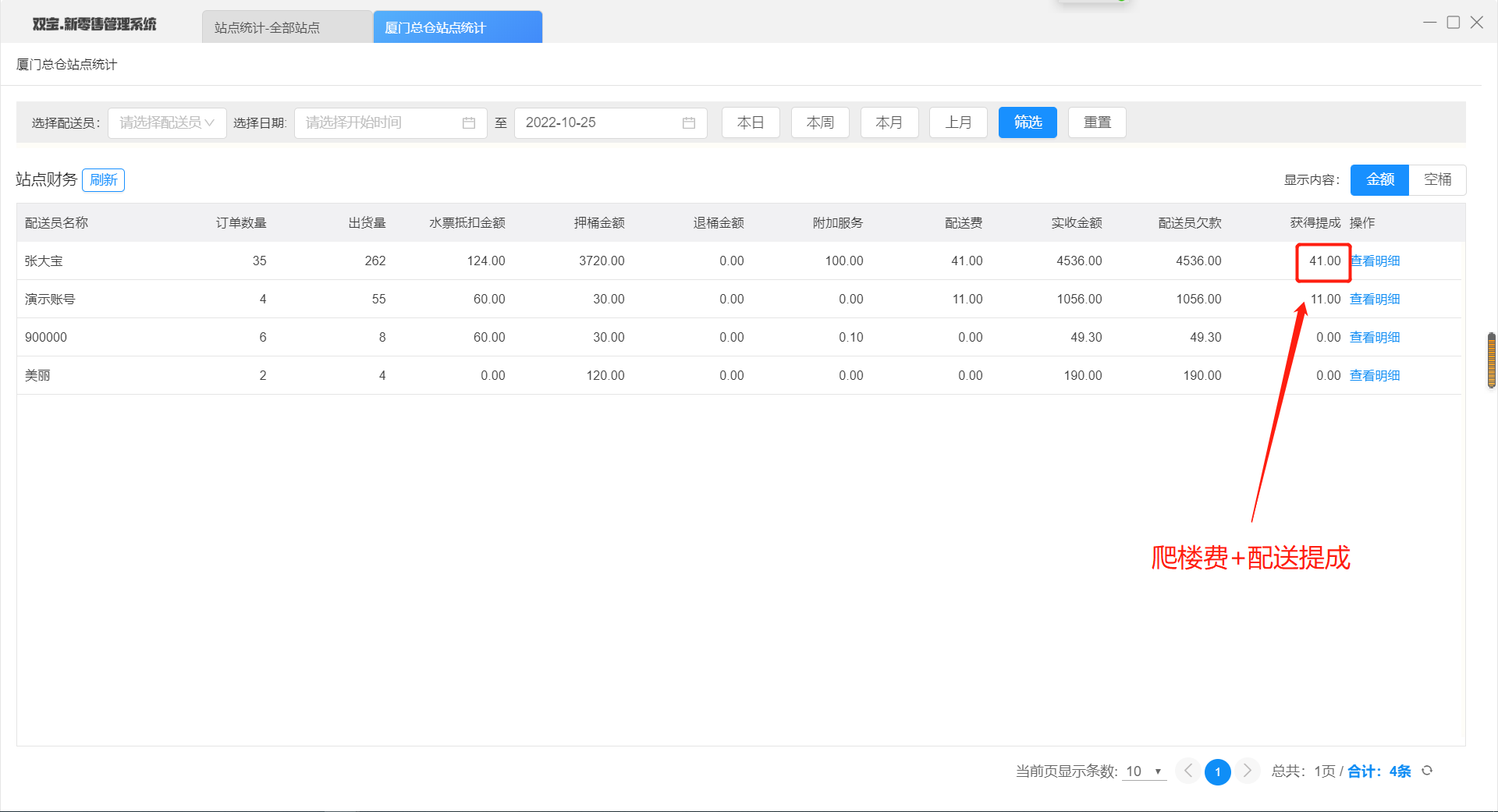Click the calendar icon in start date field

point(468,123)
